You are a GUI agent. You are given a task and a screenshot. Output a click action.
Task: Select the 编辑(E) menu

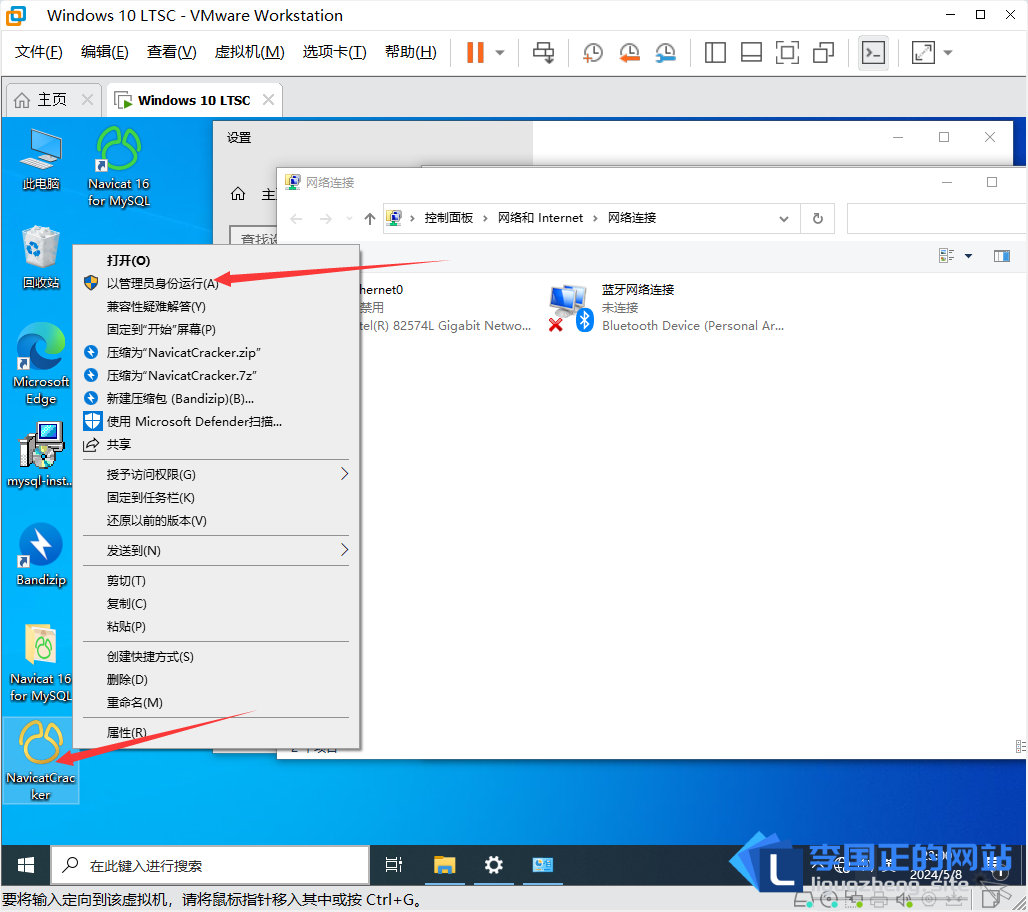105,52
